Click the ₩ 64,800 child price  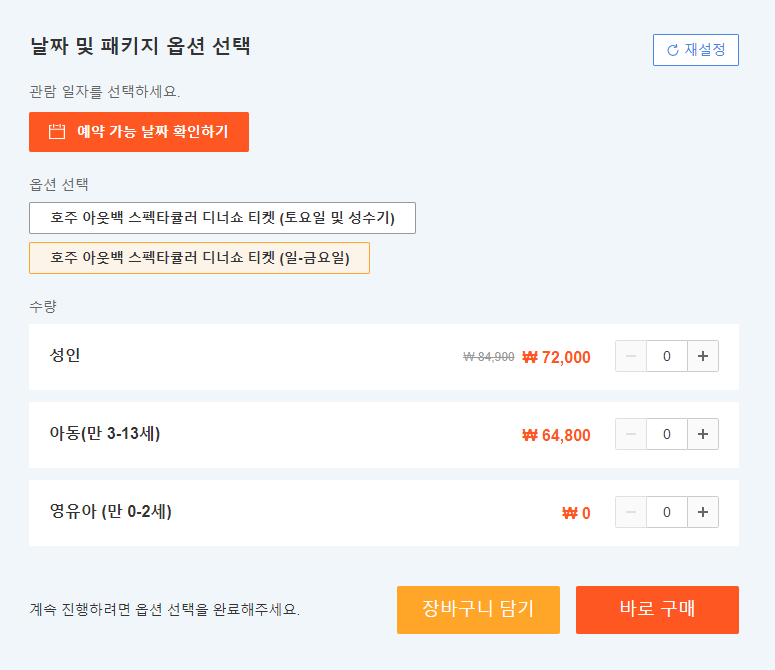tap(556, 435)
